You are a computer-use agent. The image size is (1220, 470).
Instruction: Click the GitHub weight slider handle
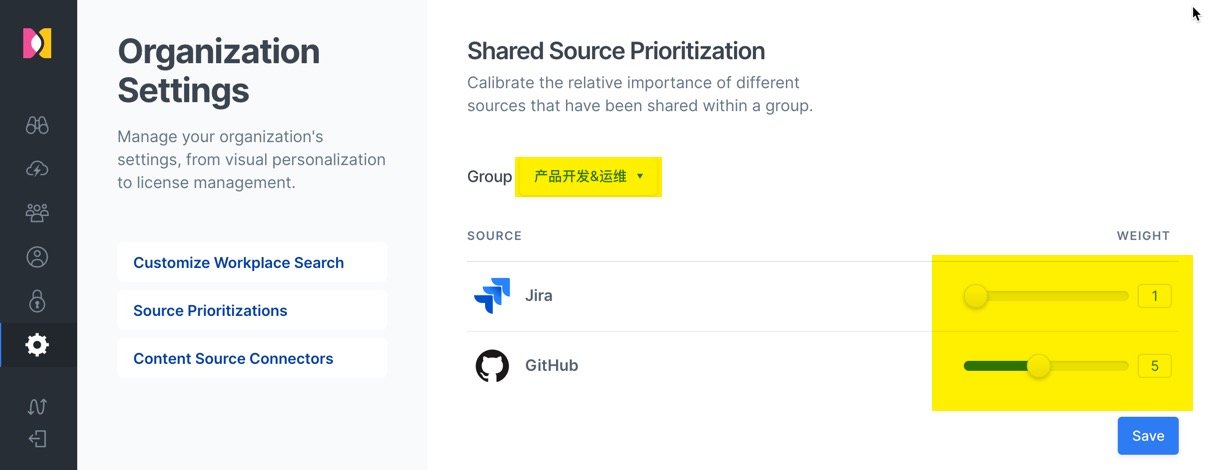point(1039,366)
